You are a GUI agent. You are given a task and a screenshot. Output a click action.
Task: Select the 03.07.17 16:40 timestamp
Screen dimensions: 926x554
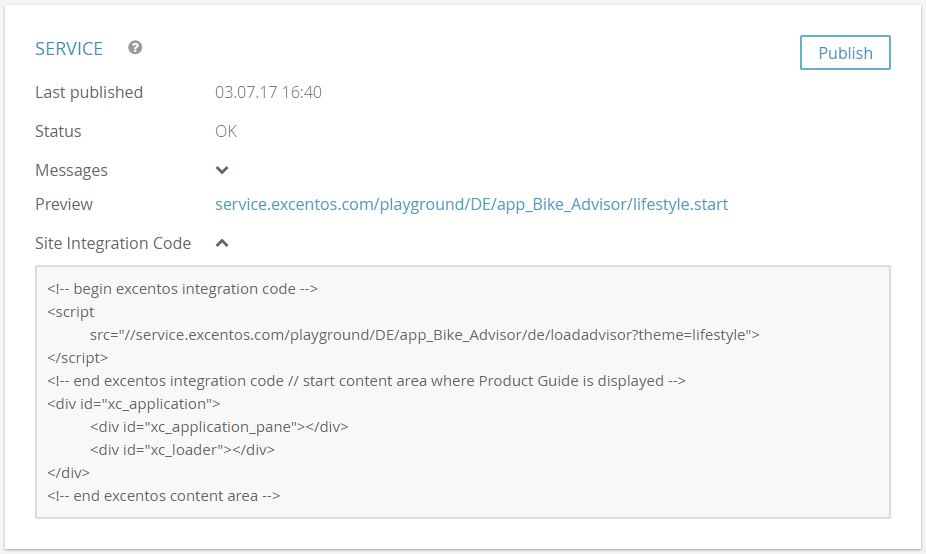tap(268, 92)
